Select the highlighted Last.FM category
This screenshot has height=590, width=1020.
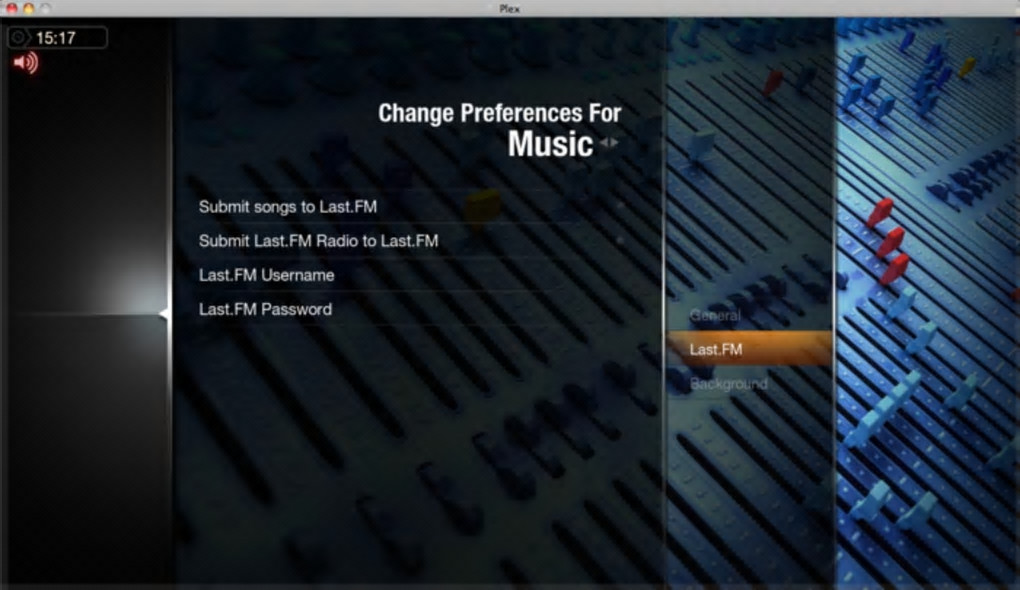click(x=750, y=349)
